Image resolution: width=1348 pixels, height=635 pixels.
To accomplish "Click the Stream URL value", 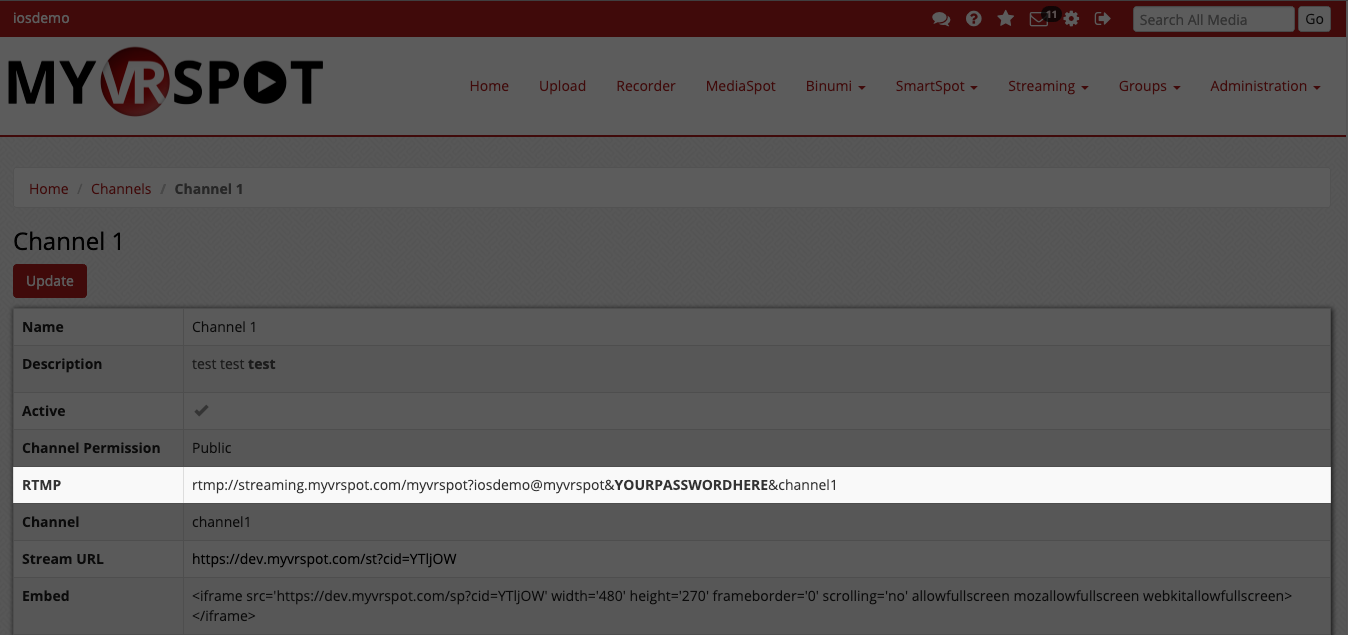I will 324,559.
